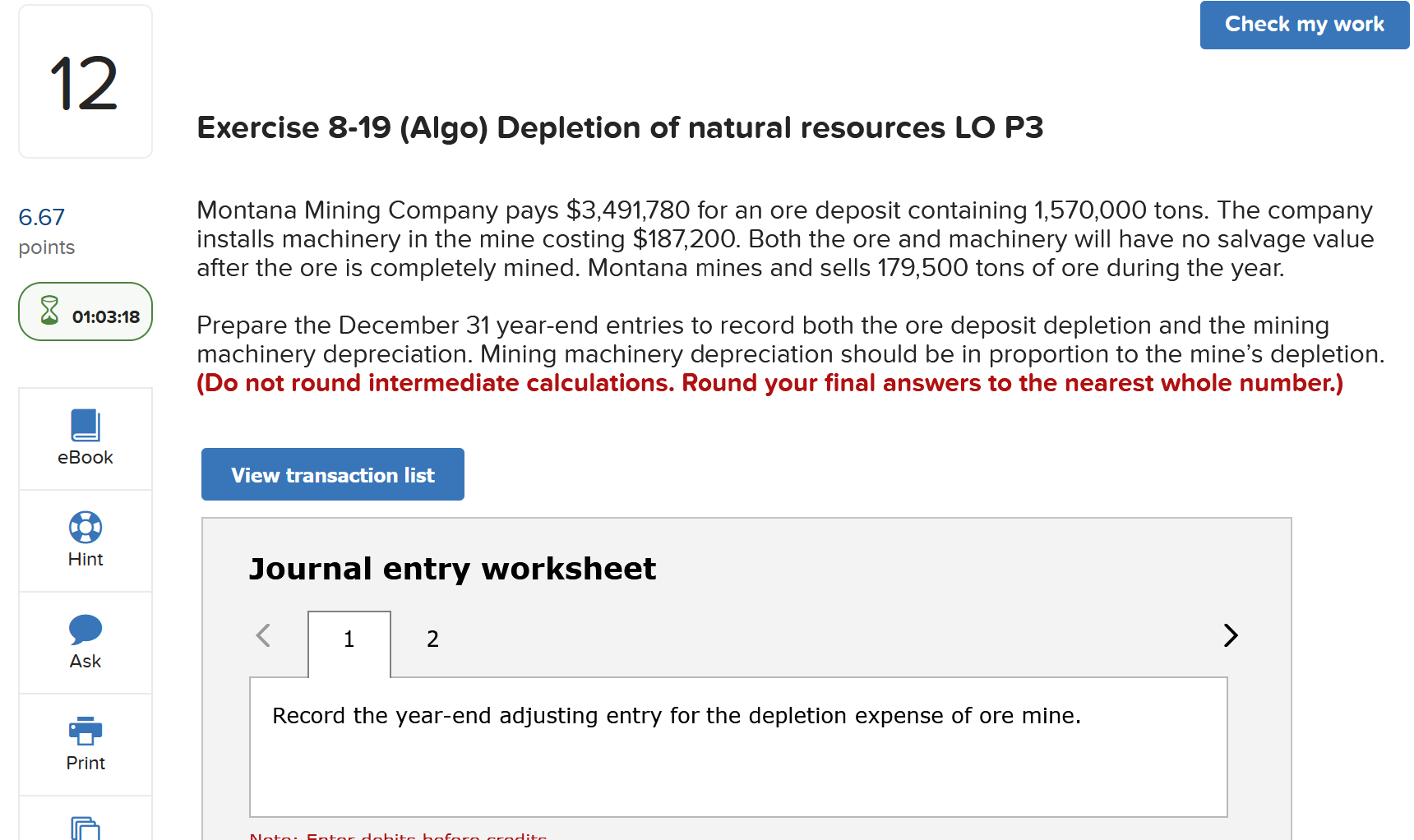Viewport: 1414px width, 840px height.
Task: Click the 6.67 points label
Action: pyautogui.click(x=42, y=217)
